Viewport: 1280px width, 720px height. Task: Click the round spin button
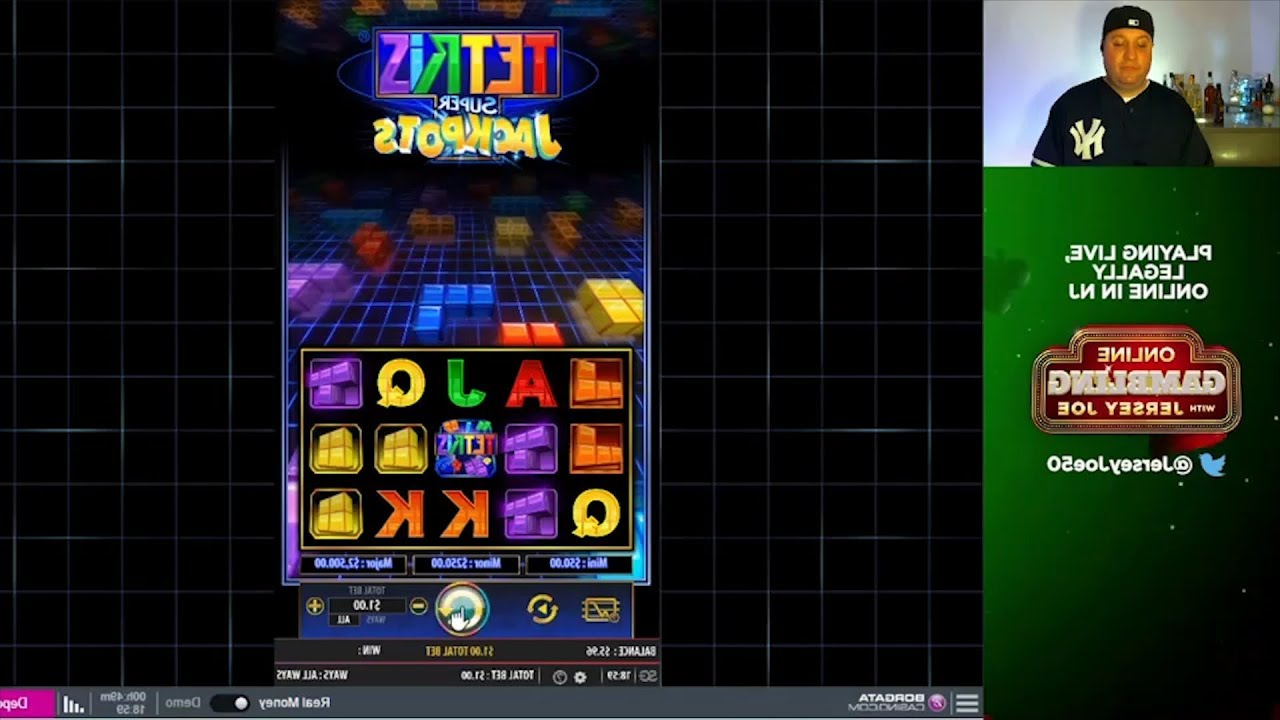[x=461, y=609]
